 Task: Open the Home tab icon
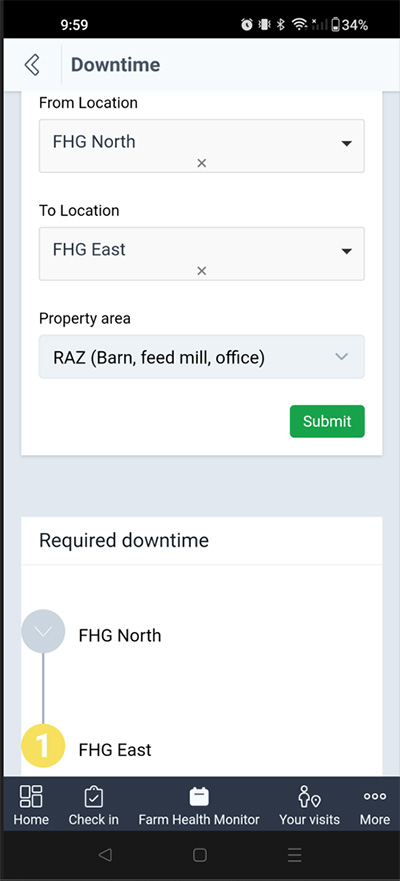point(31,796)
